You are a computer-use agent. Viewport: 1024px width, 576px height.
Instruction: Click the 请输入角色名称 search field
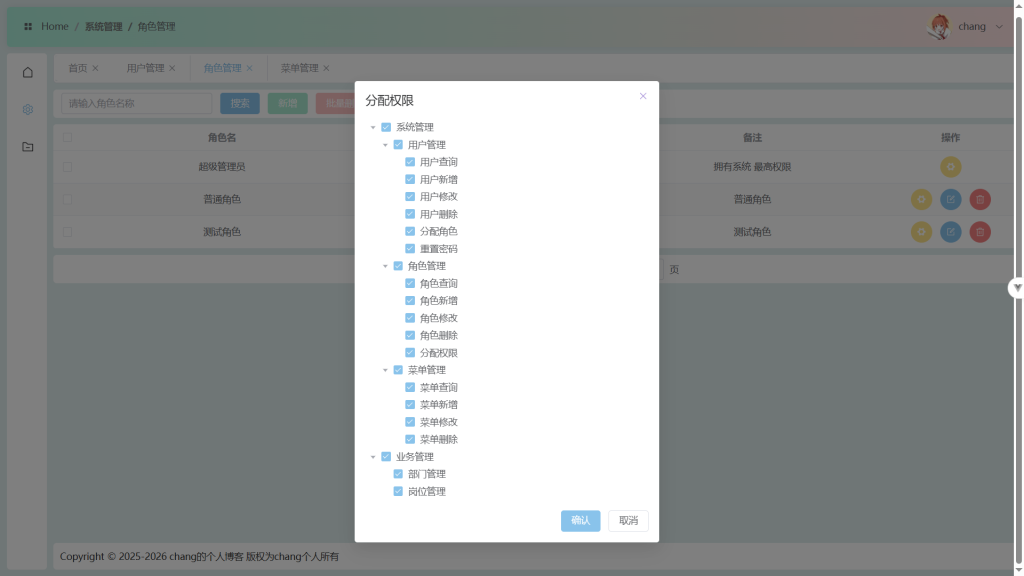[136, 103]
